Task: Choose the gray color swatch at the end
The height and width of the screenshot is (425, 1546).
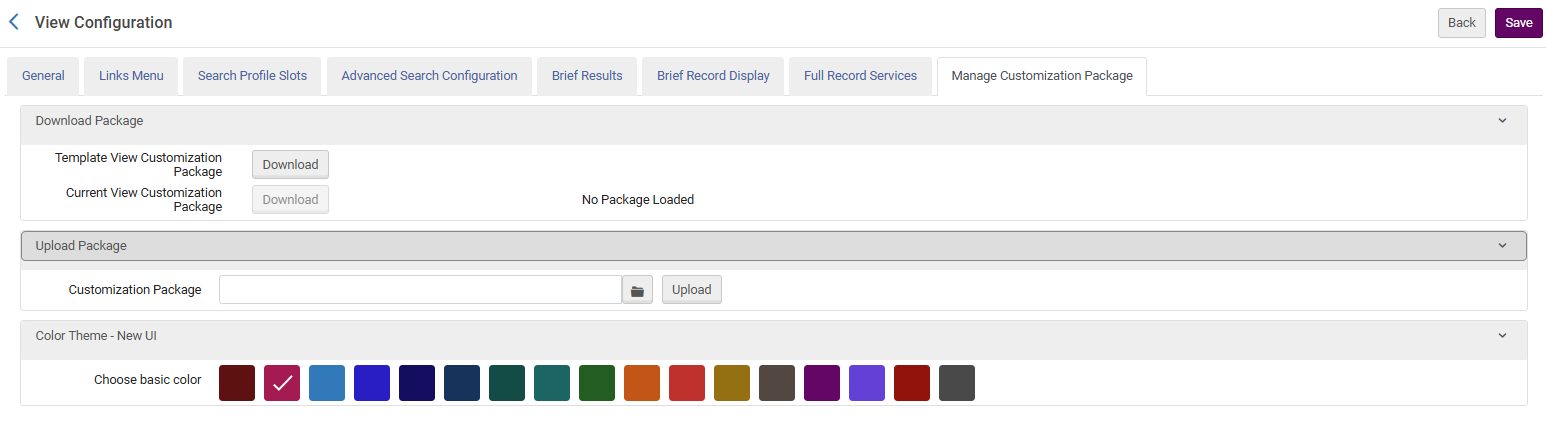Action: 957,383
